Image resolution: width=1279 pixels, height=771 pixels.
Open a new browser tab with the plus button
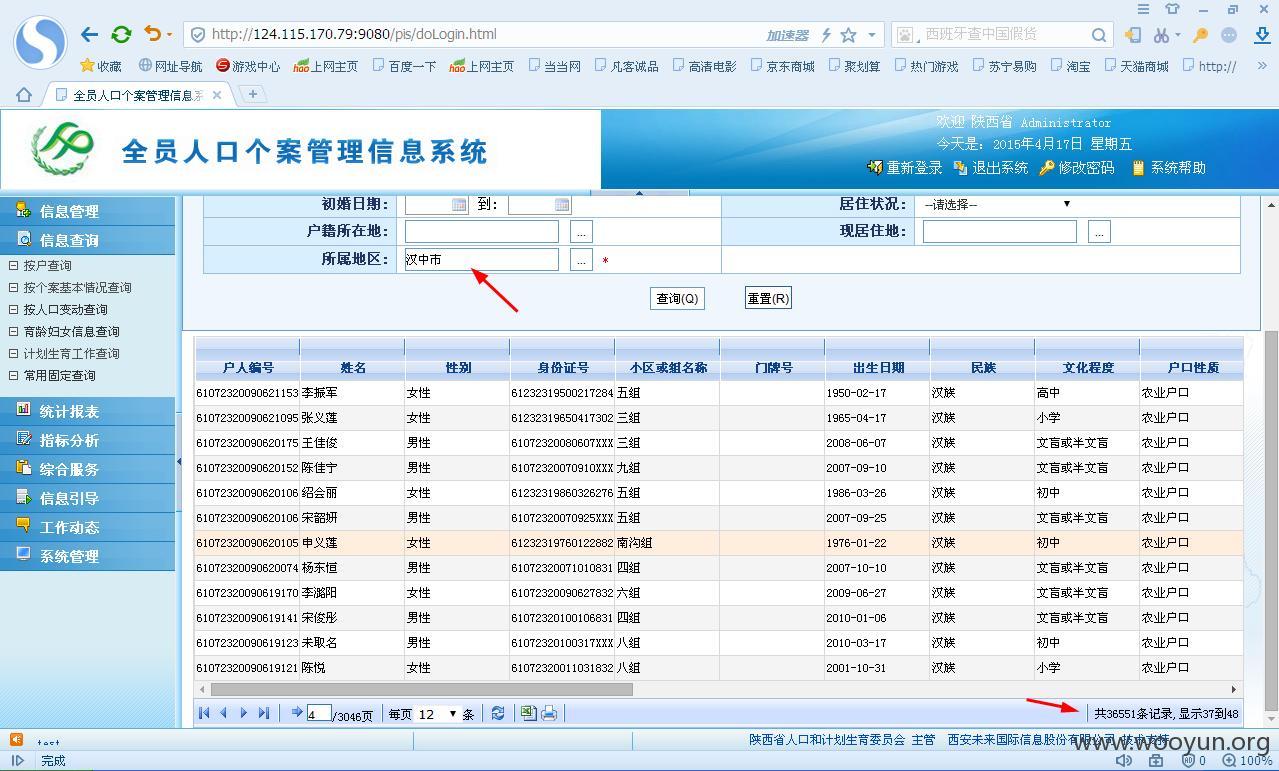253,94
